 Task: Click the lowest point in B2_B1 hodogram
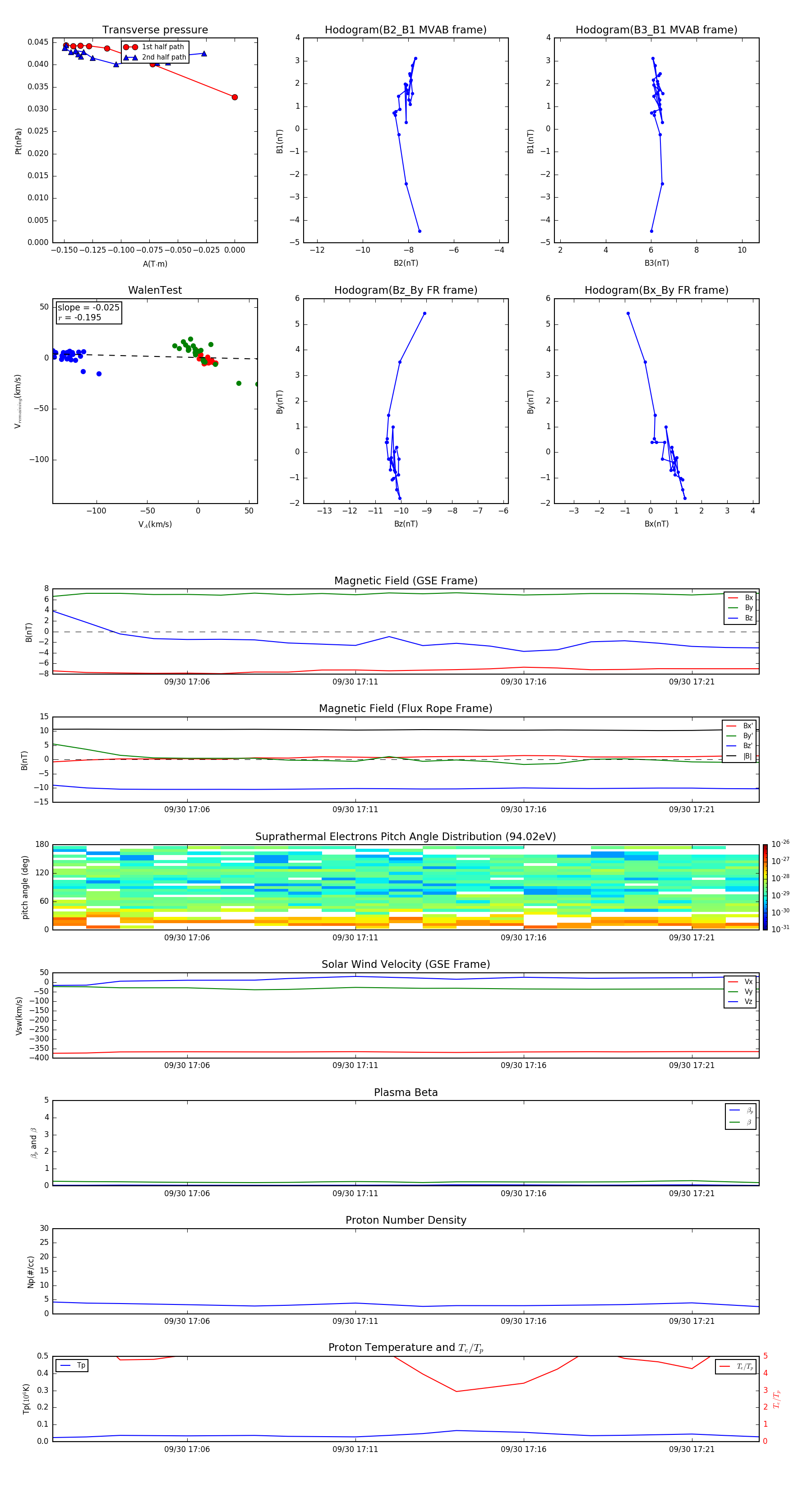420,231
